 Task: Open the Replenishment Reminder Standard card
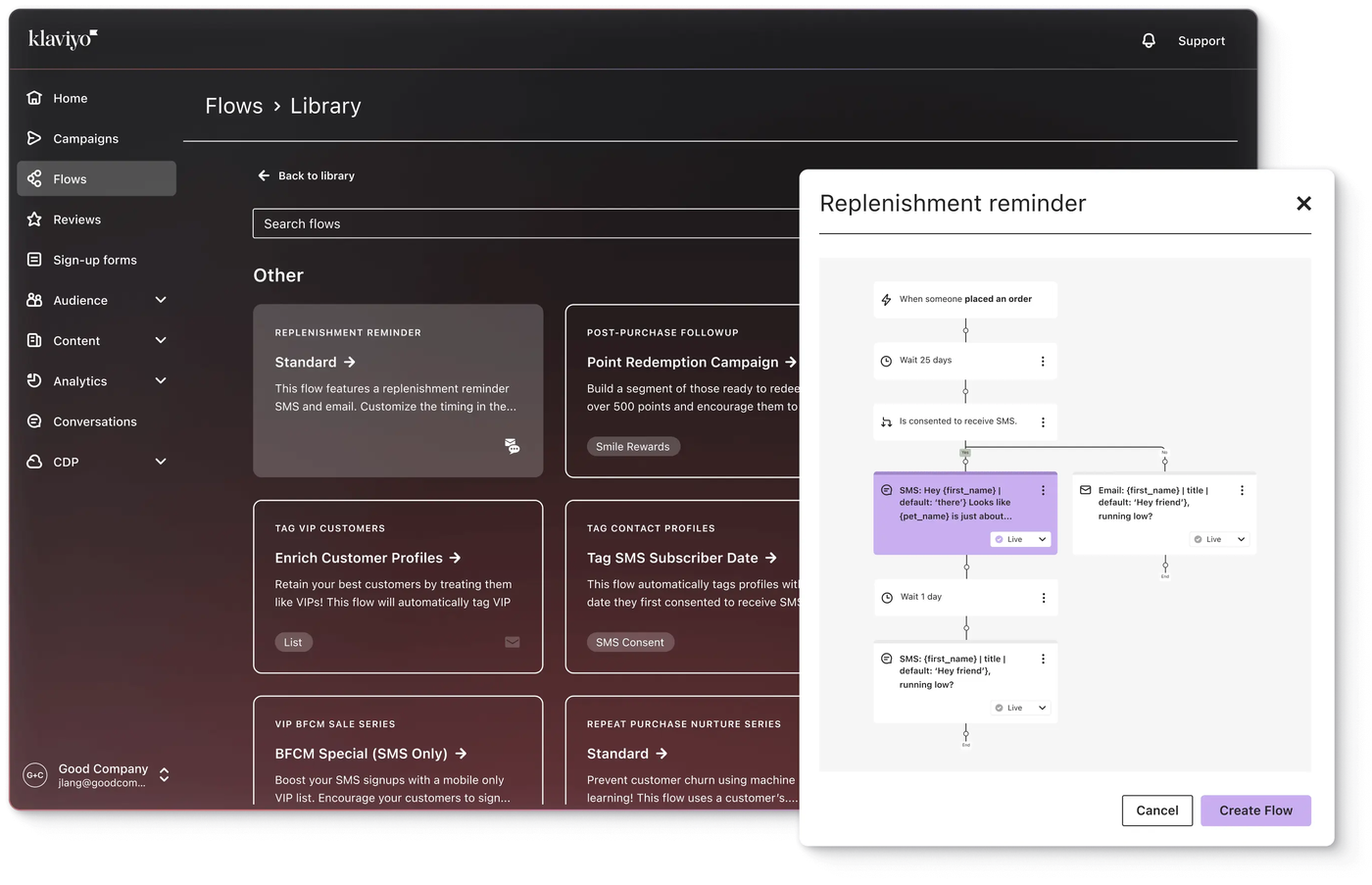tap(398, 390)
